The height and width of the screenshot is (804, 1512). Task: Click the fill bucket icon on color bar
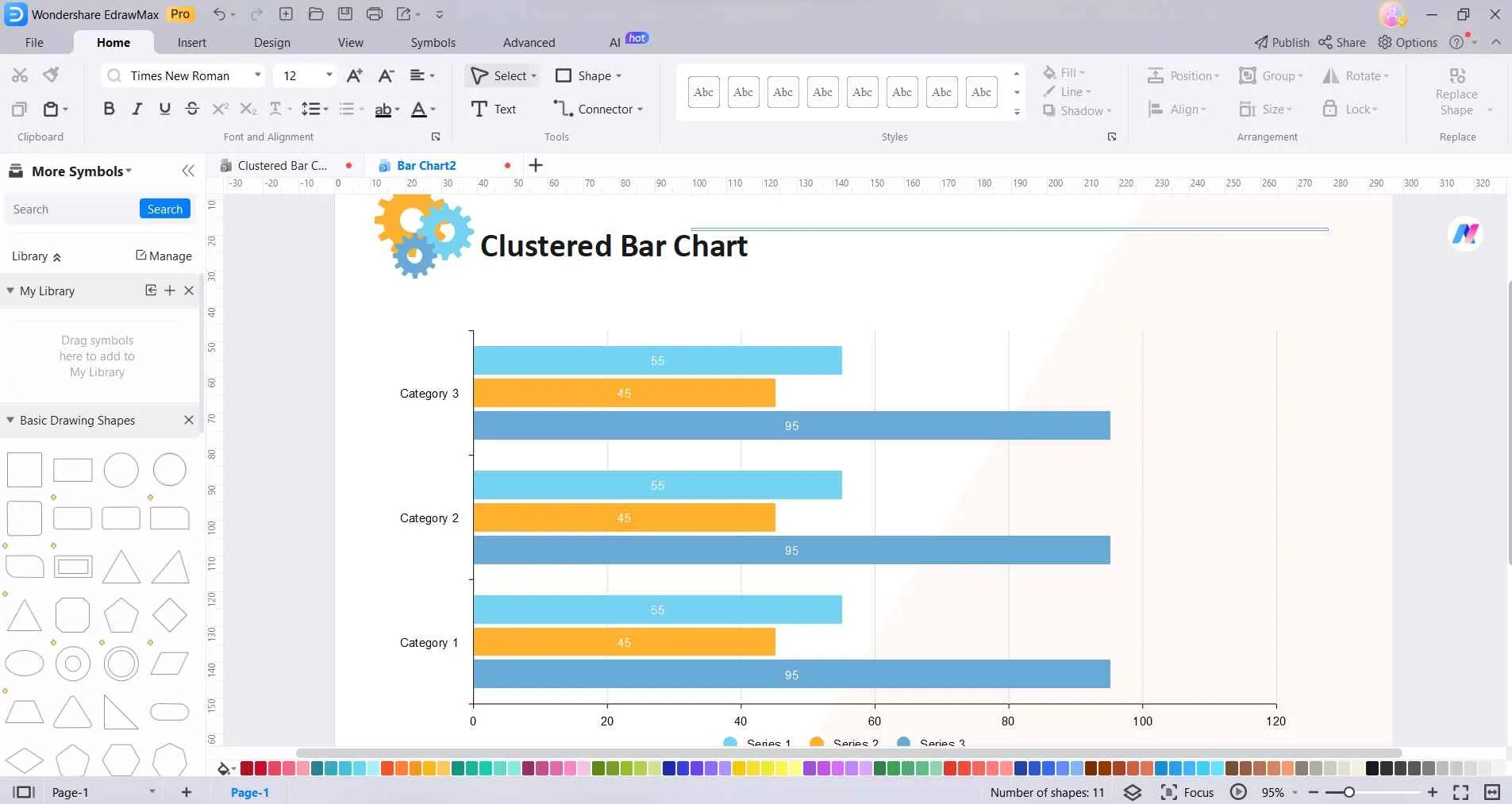pyautogui.click(x=225, y=768)
